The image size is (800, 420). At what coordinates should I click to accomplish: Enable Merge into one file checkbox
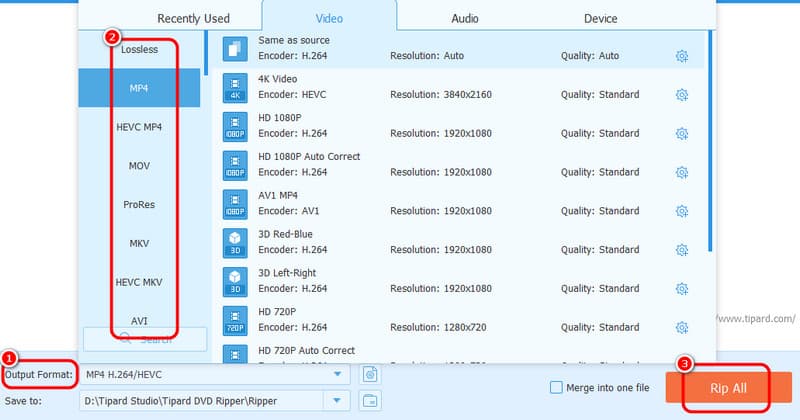point(556,387)
